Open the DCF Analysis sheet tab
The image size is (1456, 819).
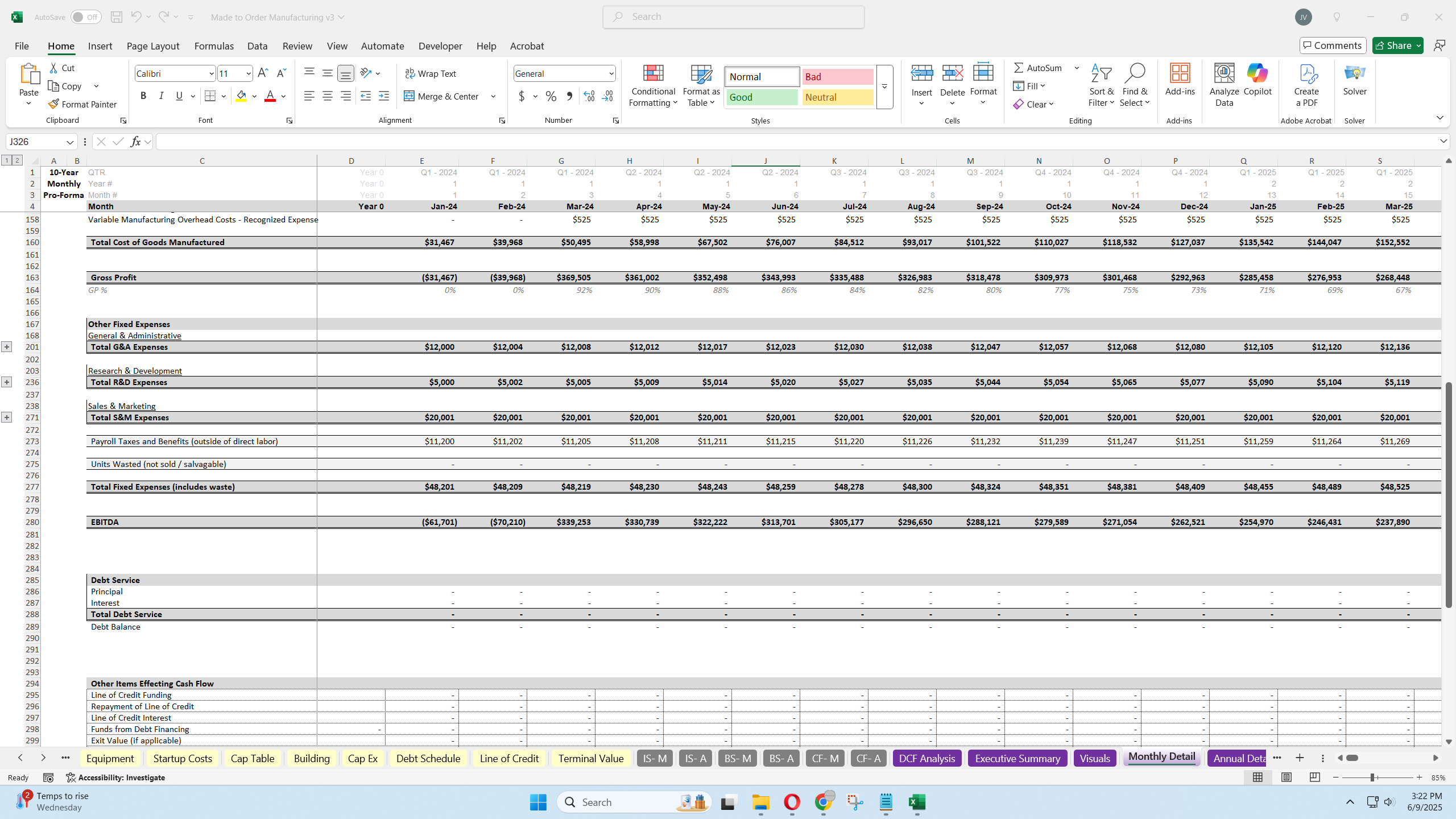coord(926,758)
